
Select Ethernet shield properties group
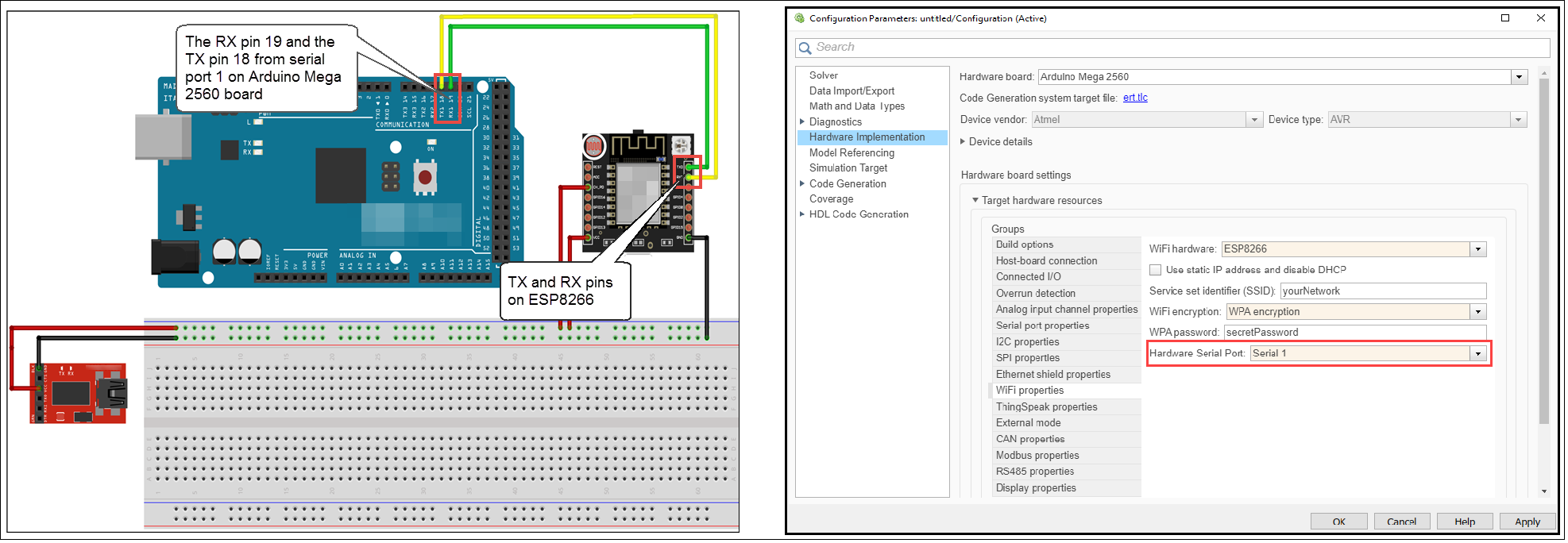[1065, 375]
